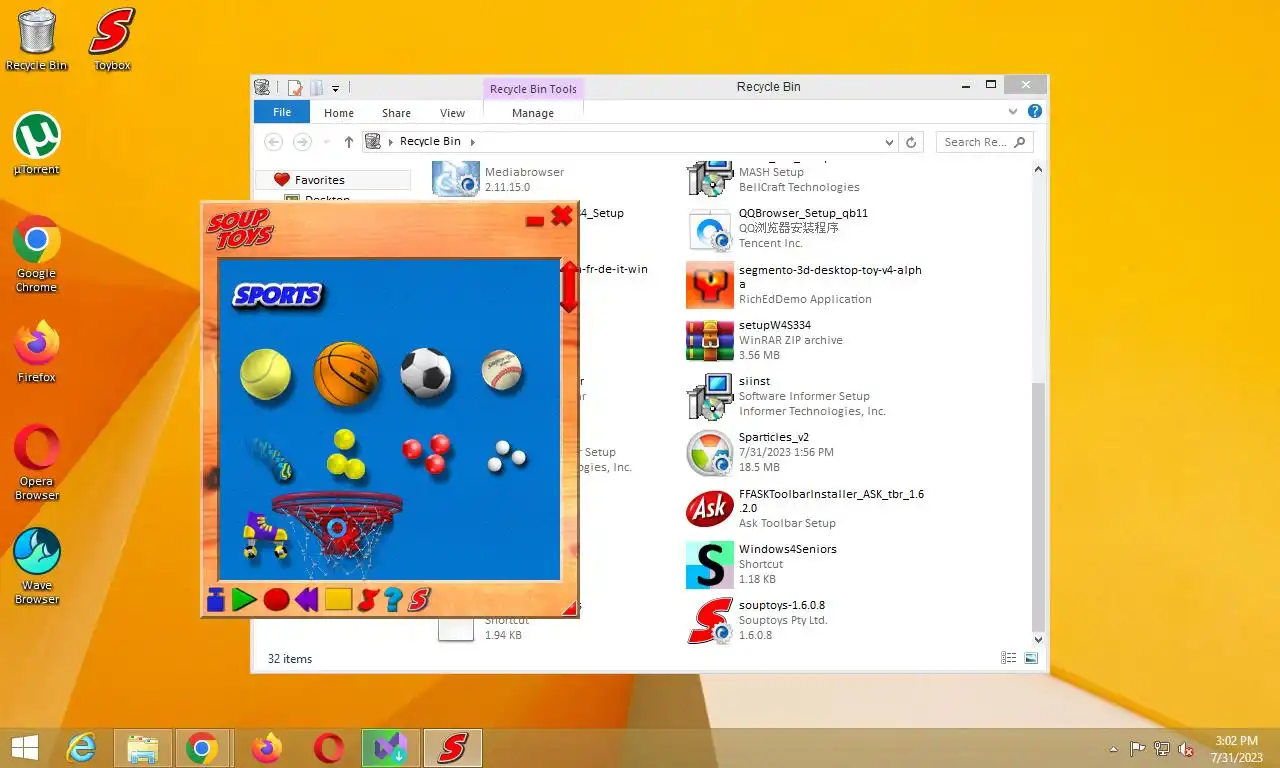The width and height of the screenshot is (1280, 768).
Task: Select the basketball hoop toy
Action: (x=336, y=535)
